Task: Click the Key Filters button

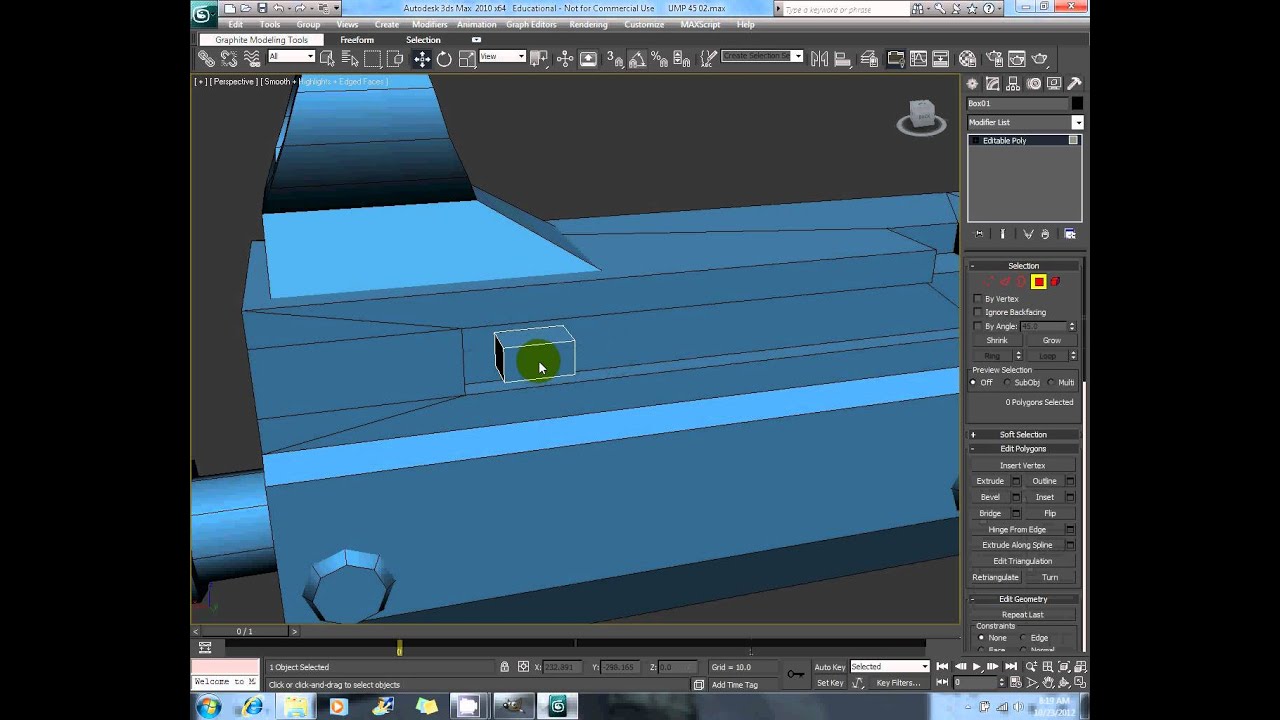Action: (898, 683)
